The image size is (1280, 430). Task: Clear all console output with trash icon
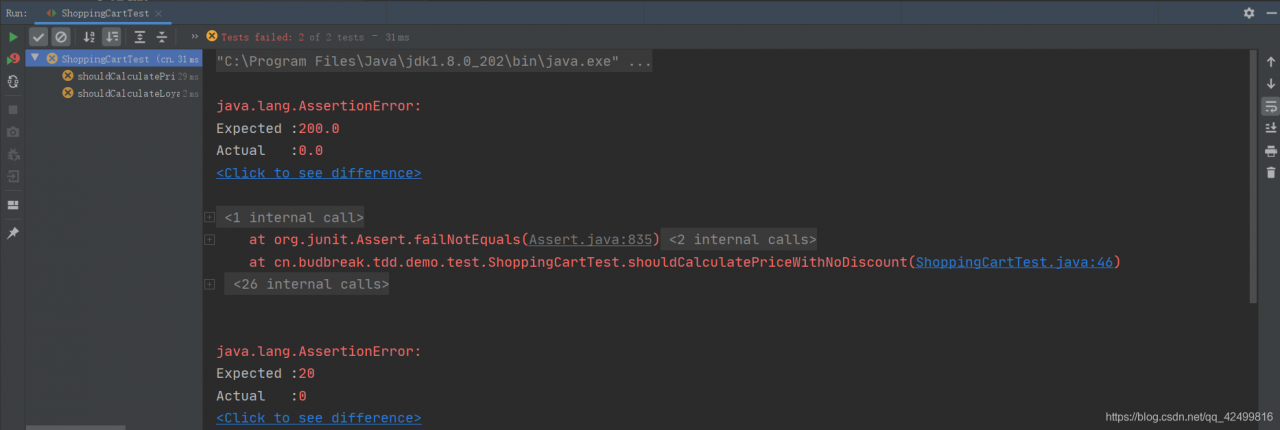(1271, 173)
